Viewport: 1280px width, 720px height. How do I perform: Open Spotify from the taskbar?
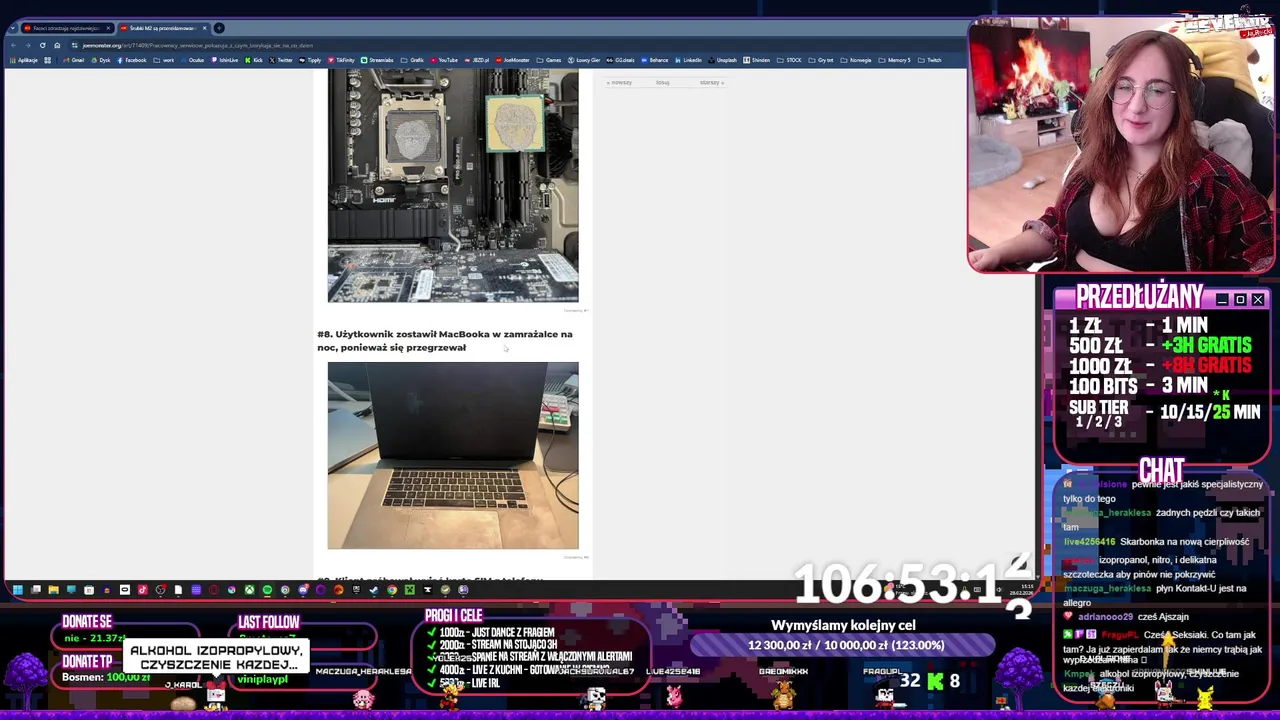[267, 590]
